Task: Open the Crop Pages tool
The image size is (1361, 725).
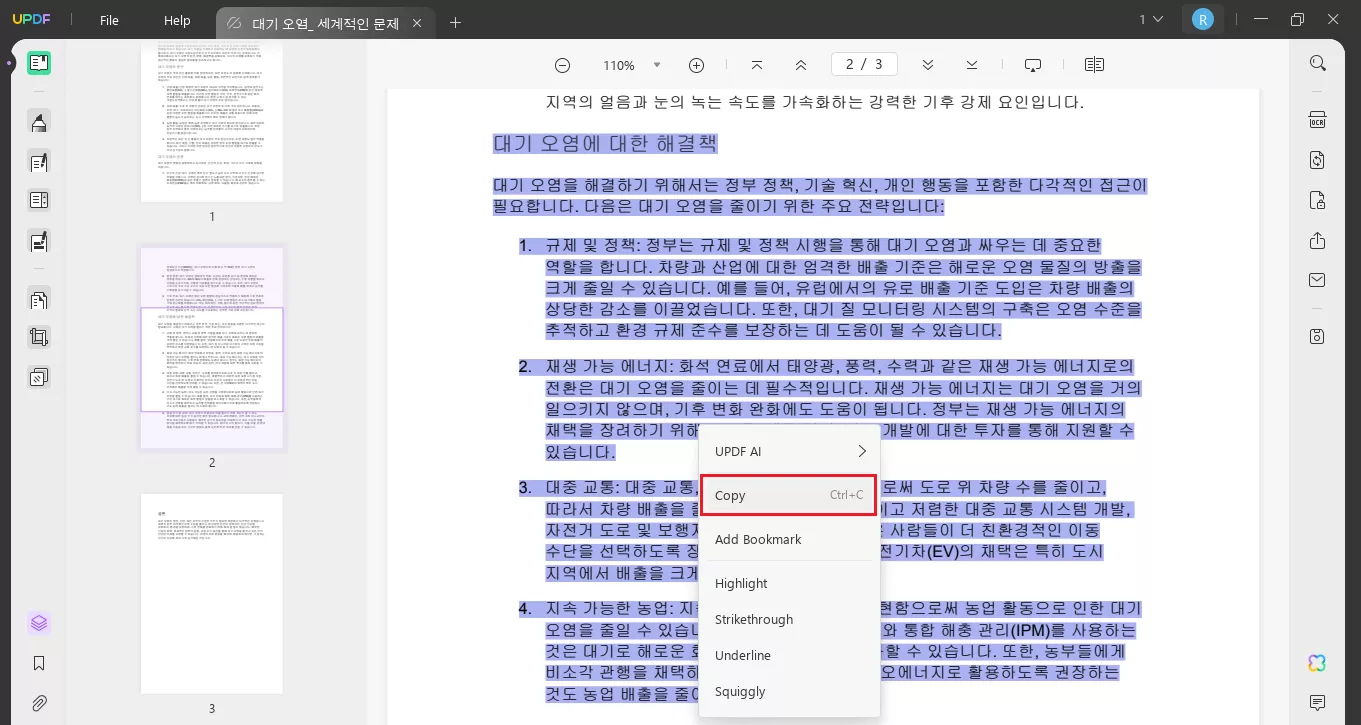Action: coord(39,338)
